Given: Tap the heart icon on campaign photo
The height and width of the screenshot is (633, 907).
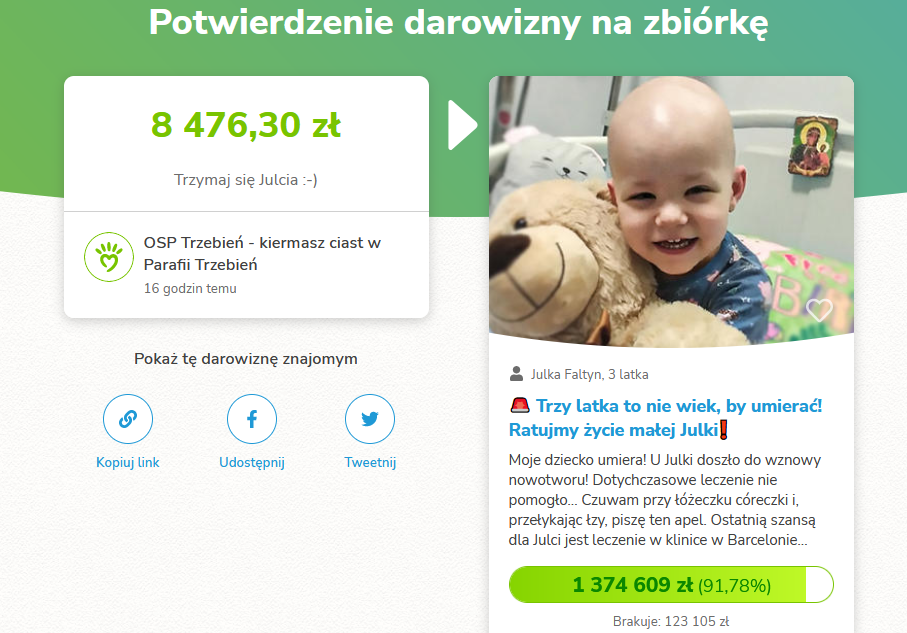Looking at the screenshot, I should [819, 310].
